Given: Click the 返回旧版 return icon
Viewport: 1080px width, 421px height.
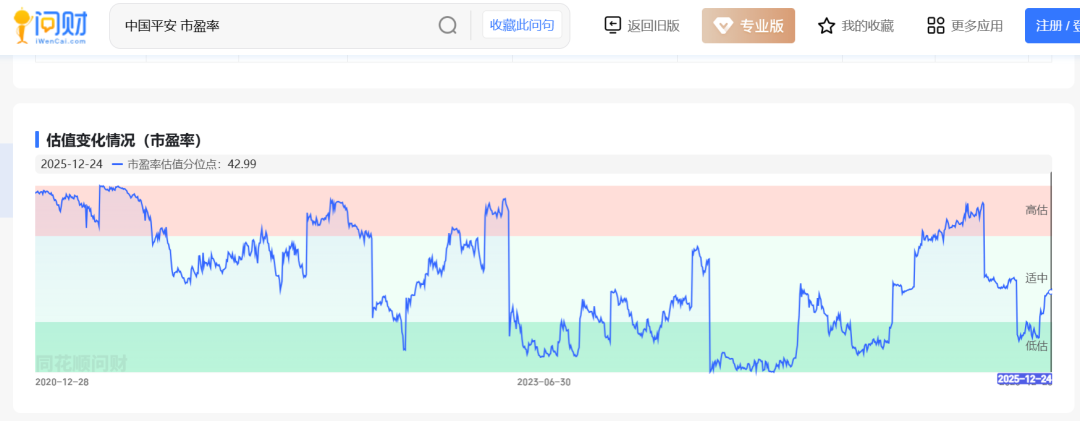Looking at the screenshot, I should point(613,25).
